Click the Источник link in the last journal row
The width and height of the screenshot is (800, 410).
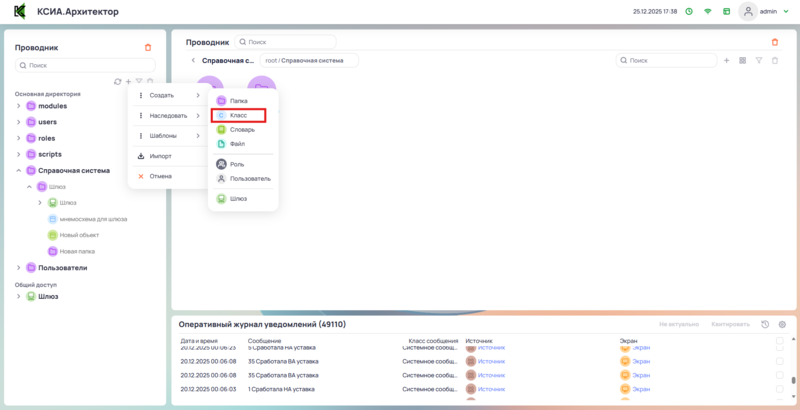491,389
